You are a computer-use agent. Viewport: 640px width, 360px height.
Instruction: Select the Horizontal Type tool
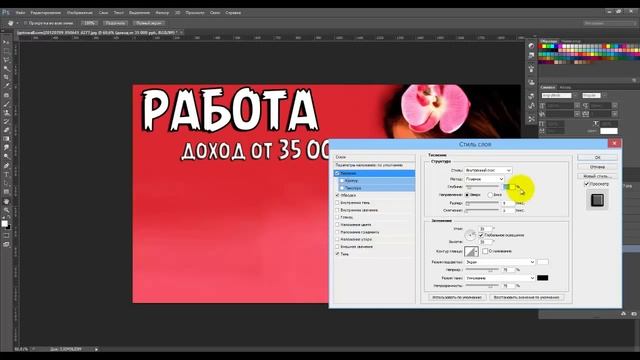(6, 174)
